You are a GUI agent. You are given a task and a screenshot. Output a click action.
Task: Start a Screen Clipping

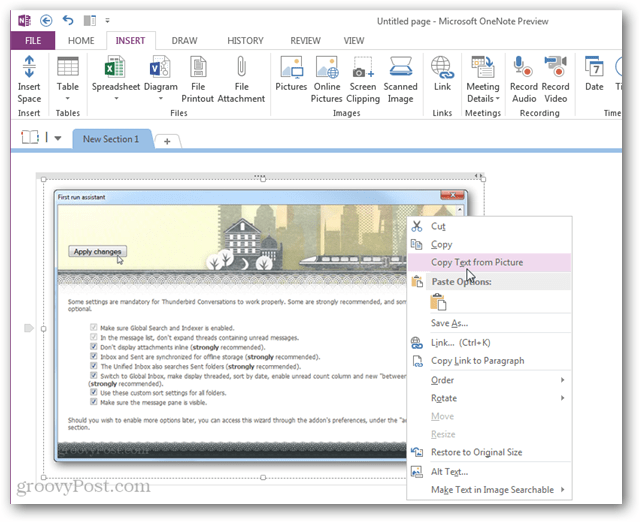tap(363, 80)
